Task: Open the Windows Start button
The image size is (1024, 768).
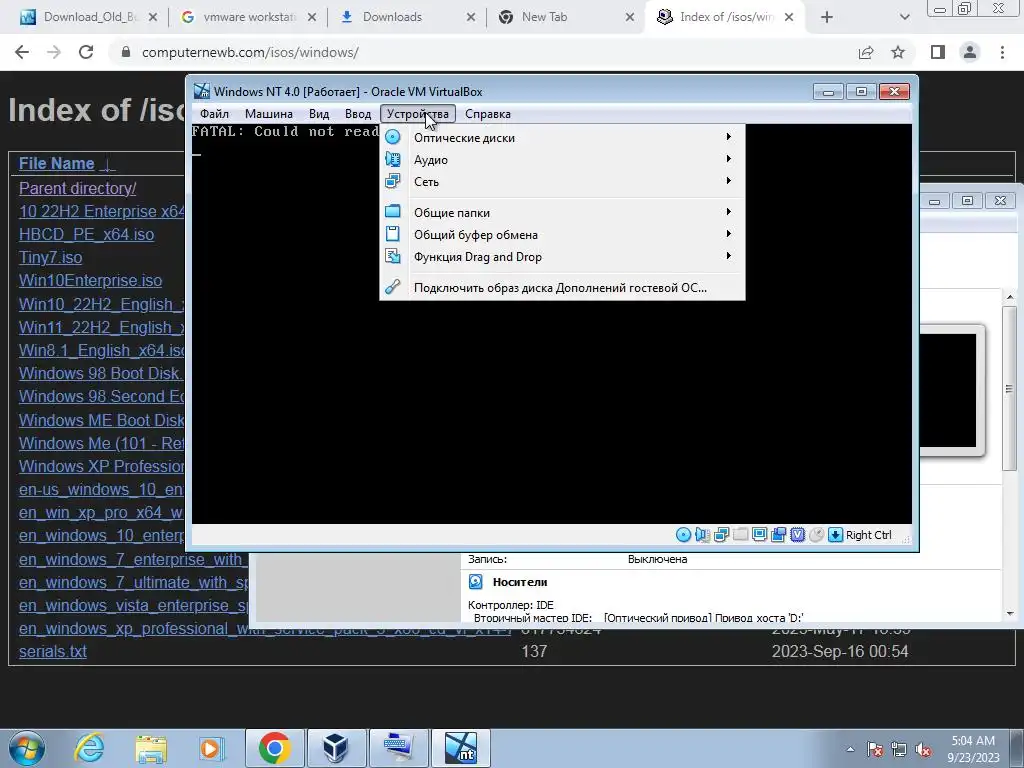Action: tap(27, 748)
